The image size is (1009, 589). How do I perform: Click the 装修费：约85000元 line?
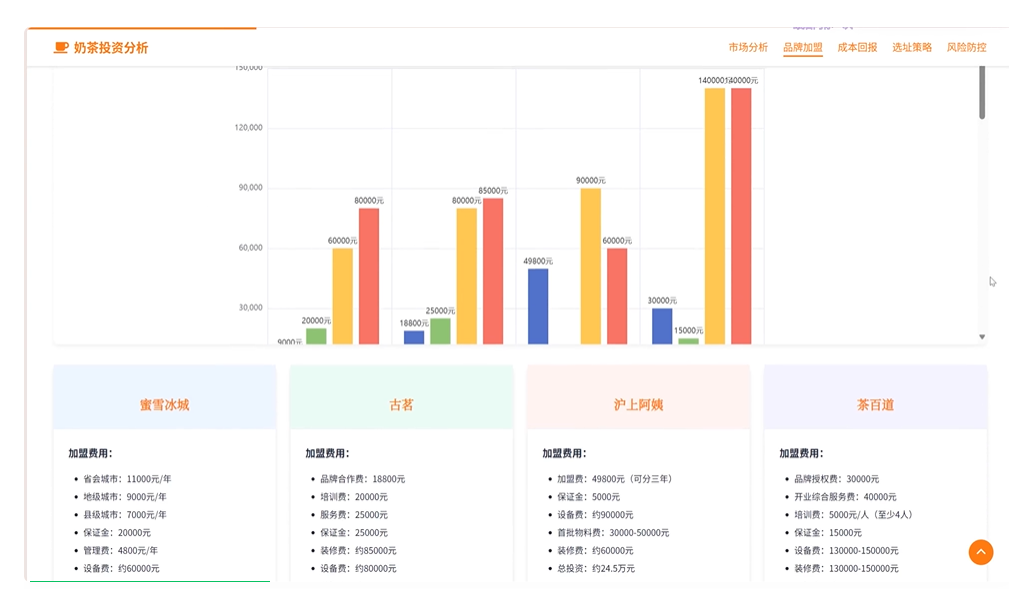pyautogui.click(x=358, y=551)
